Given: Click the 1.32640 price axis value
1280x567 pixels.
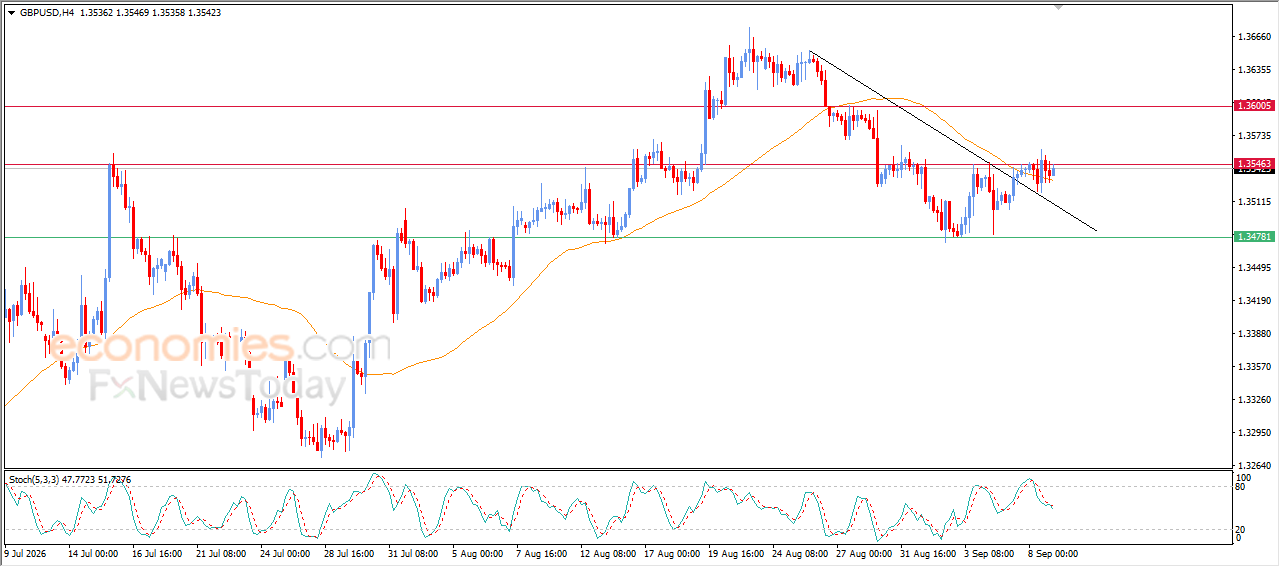Looking at the screenshot, I should pyautogui.click(x=1254, y=466).
